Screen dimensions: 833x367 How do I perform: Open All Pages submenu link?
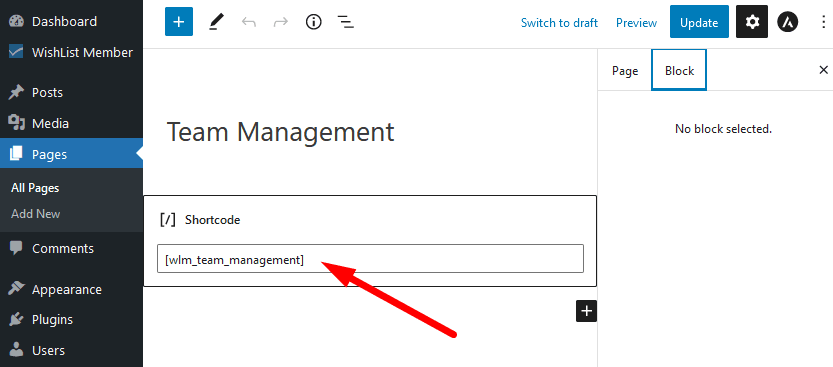[35, 188]
